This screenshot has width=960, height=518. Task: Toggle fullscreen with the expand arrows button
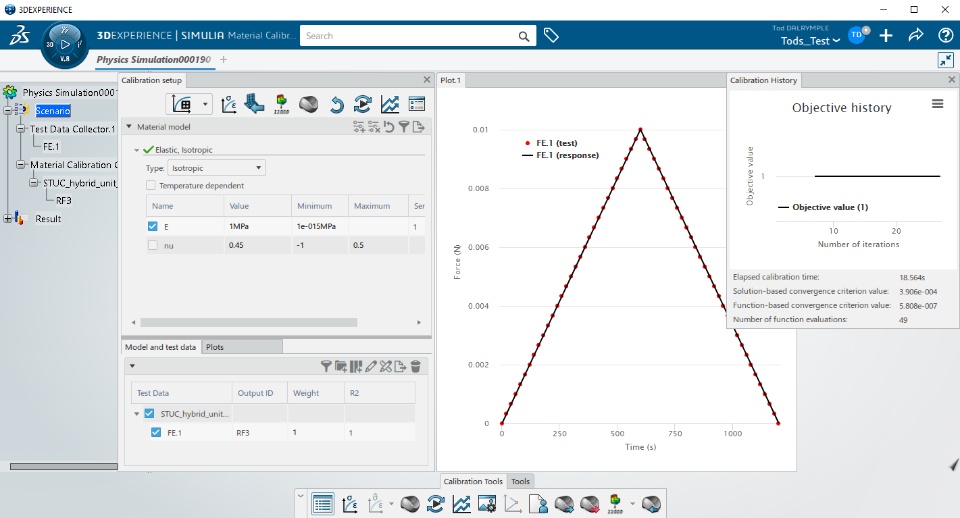(946, 60)
